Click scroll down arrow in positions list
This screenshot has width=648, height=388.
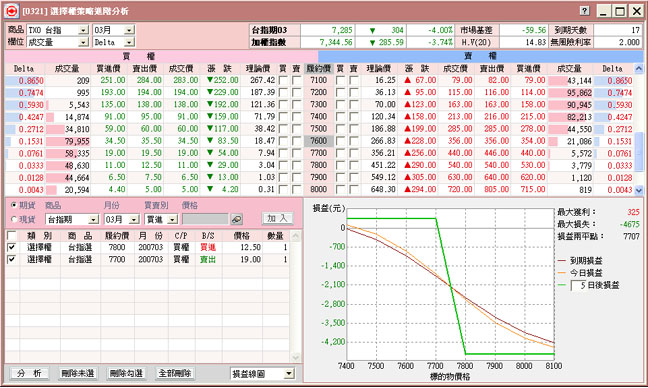[x=295, y=357]
